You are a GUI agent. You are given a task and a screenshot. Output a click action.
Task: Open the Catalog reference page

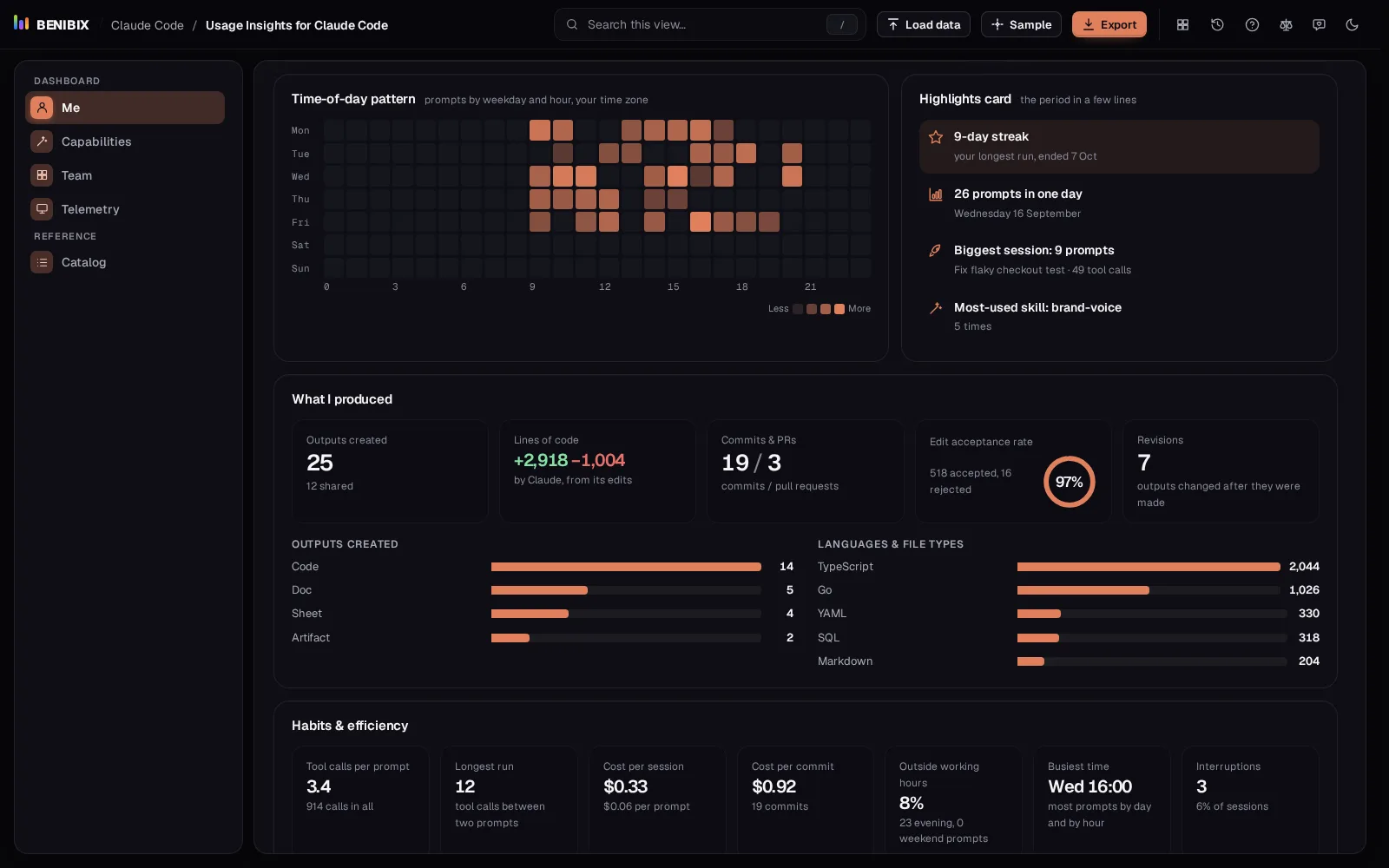pyautogui.click(x=125, y=262)
